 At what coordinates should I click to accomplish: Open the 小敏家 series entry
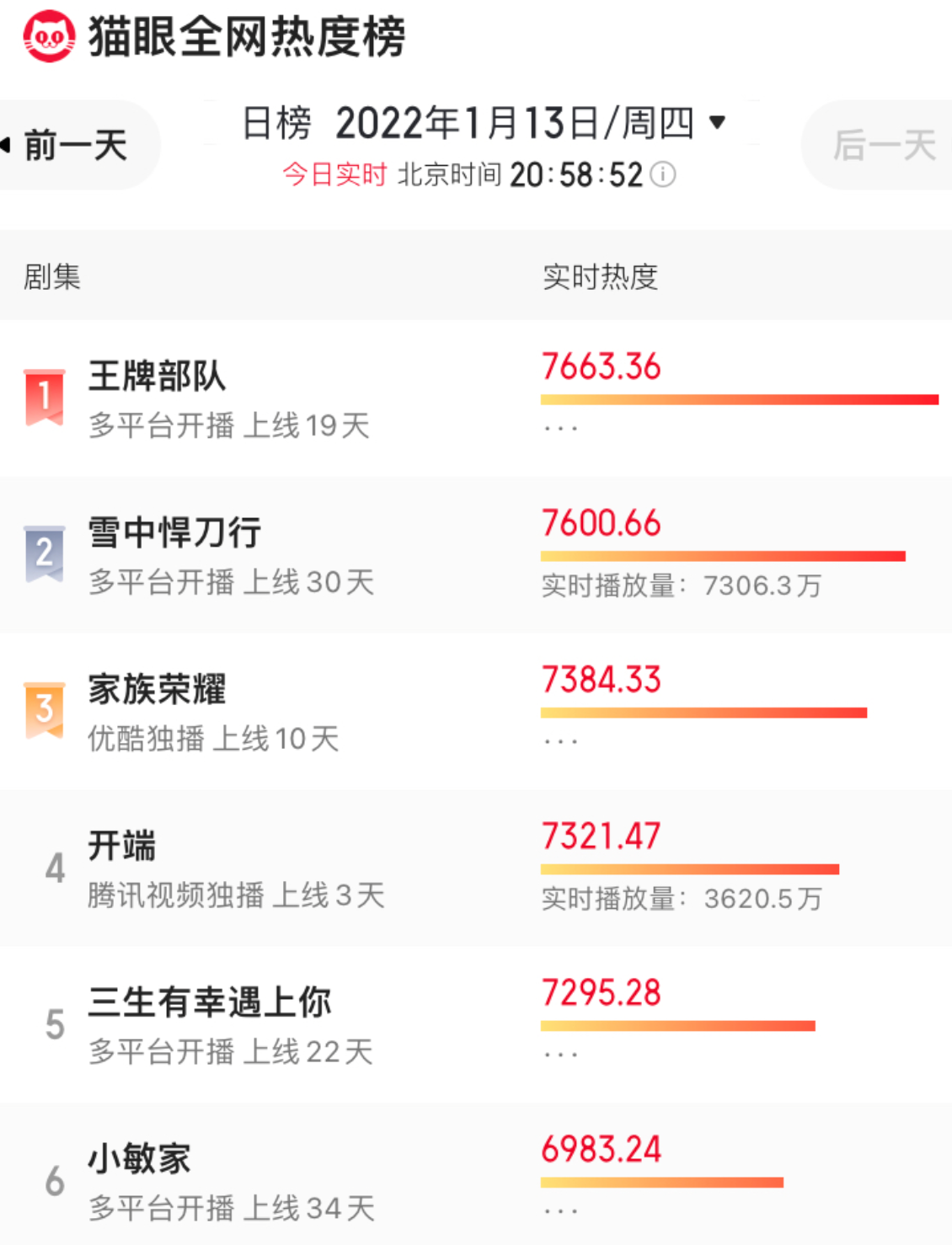coord(140,1158)
